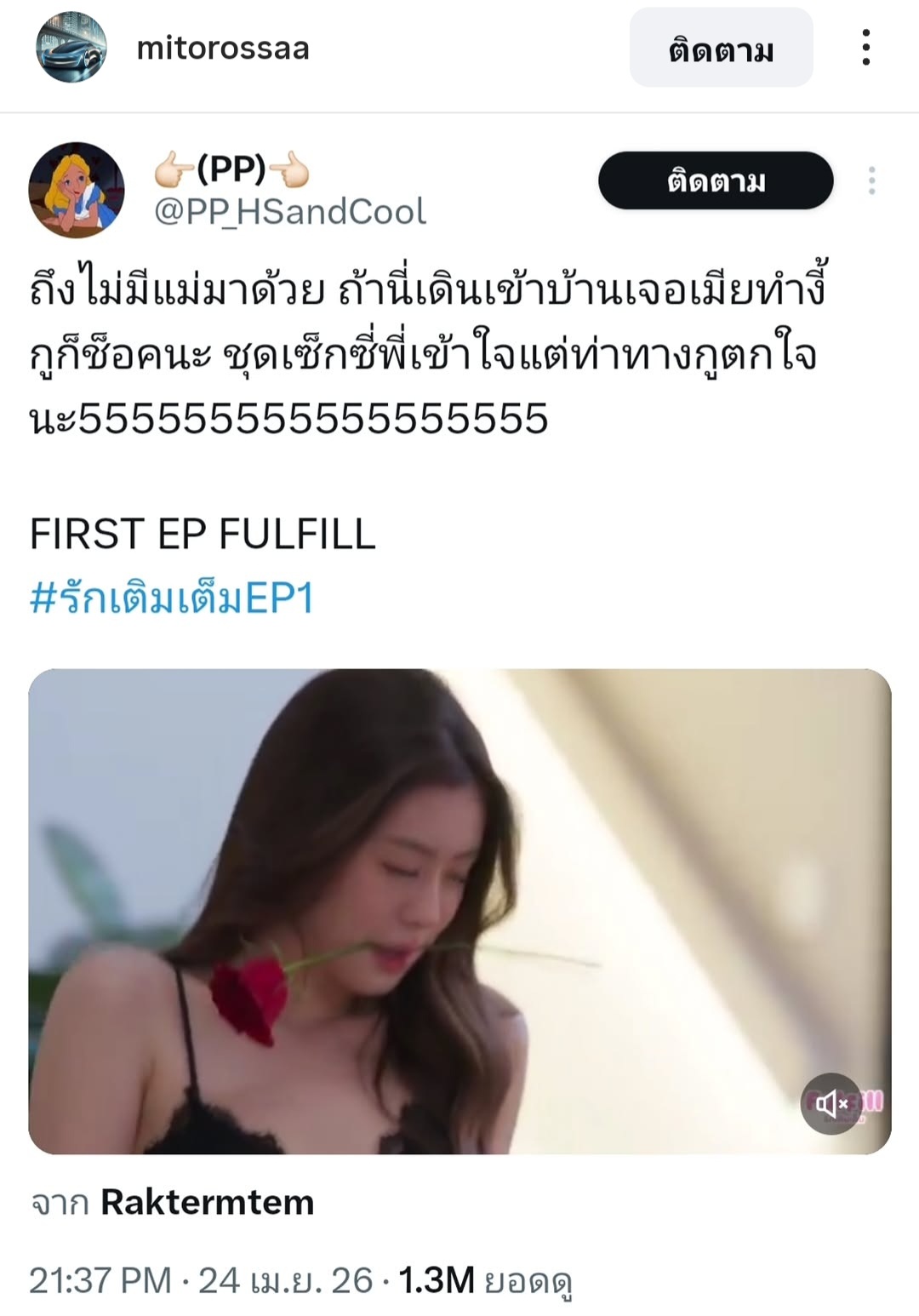Tap the 24 เม.ย. 26 date
Image resolution: width=919 pixels, height=1316 pixels.
click(286, 1279)
